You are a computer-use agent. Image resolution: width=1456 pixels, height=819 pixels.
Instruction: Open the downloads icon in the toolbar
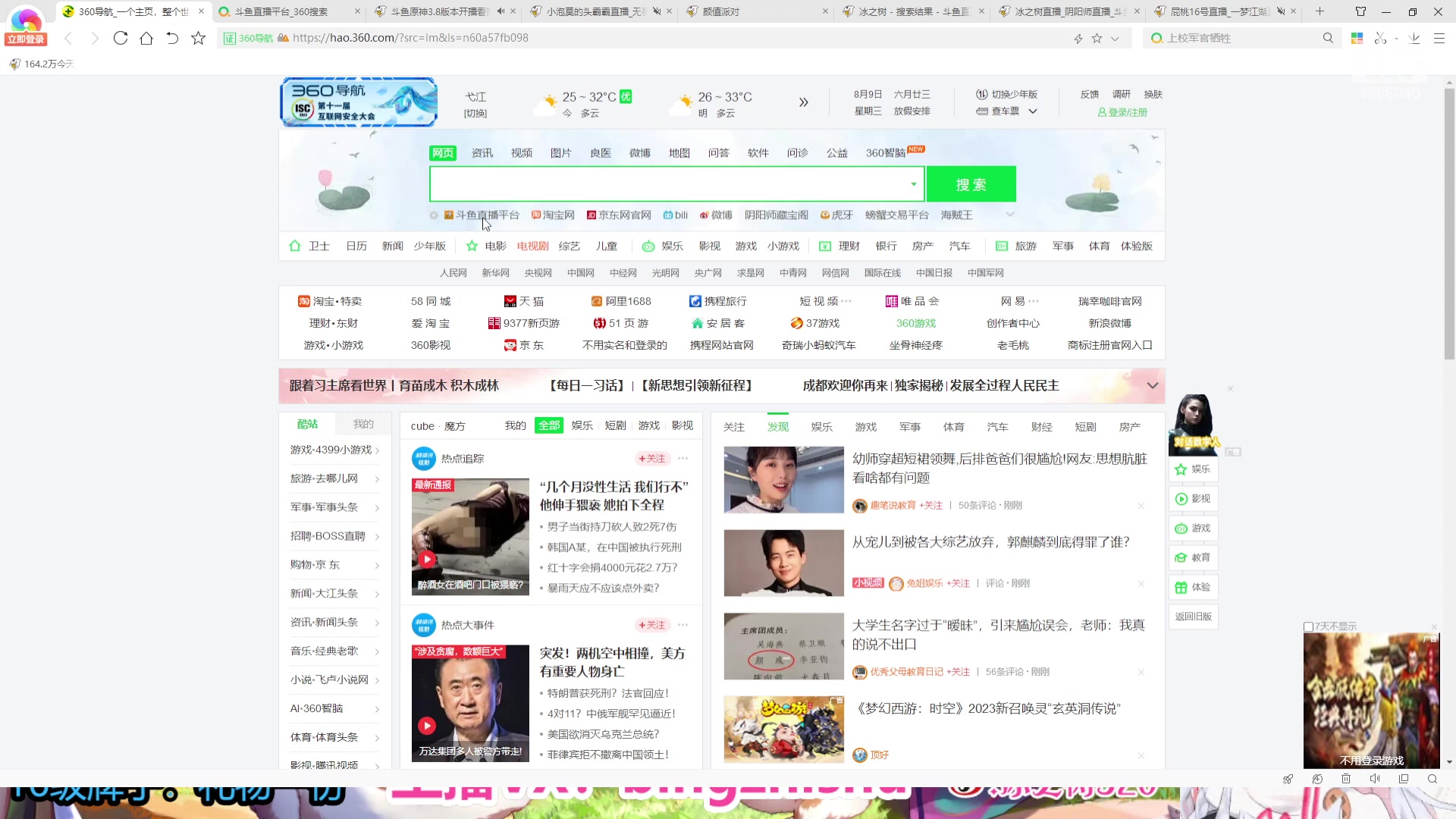(1414, 38)
